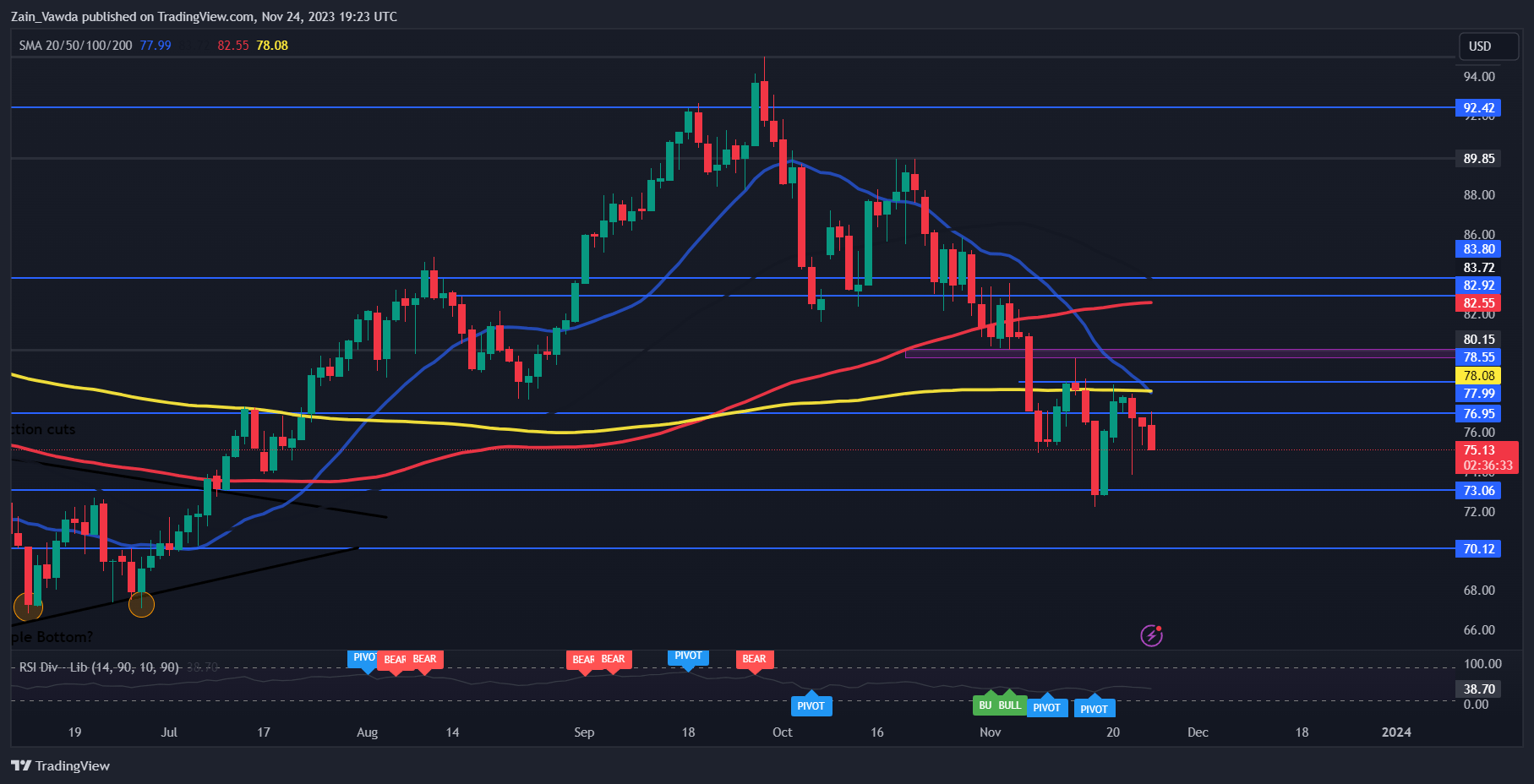Click the Aug label on time axis
This screenshot has height=784, width=1534.
pyautogui.click(x=367, y=732)
